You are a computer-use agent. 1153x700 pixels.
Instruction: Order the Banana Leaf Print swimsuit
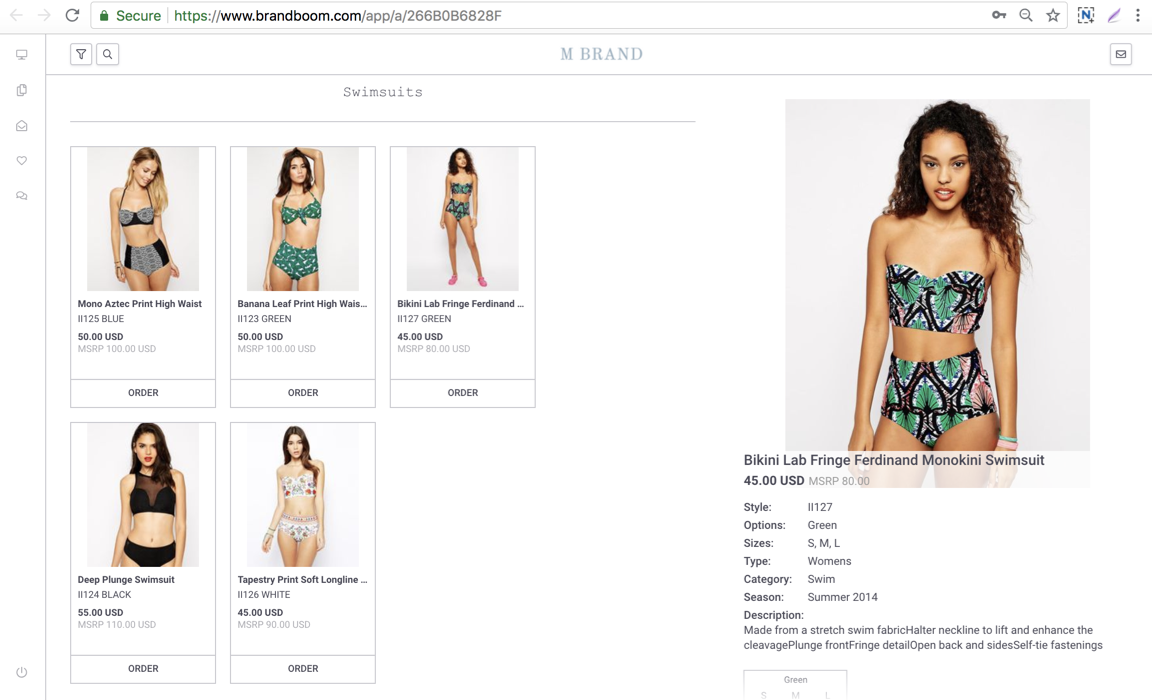(303, 393)
